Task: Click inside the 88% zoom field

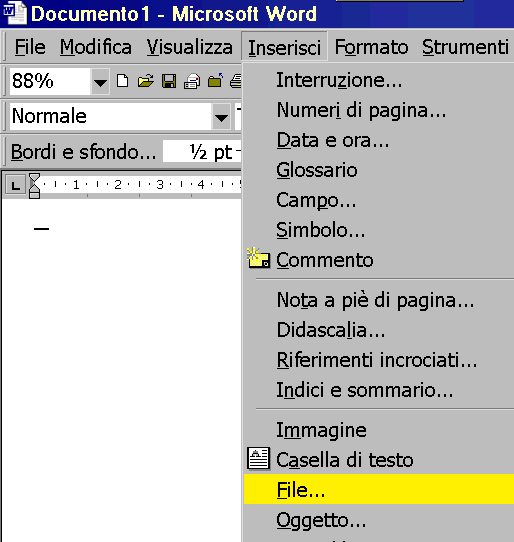Action: [x=50, y=82]
